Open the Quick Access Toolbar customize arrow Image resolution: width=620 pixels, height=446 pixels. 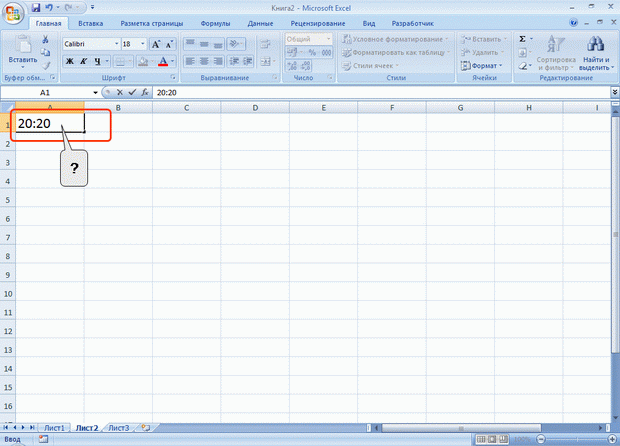pyautogui.click(x=93, y=8)
